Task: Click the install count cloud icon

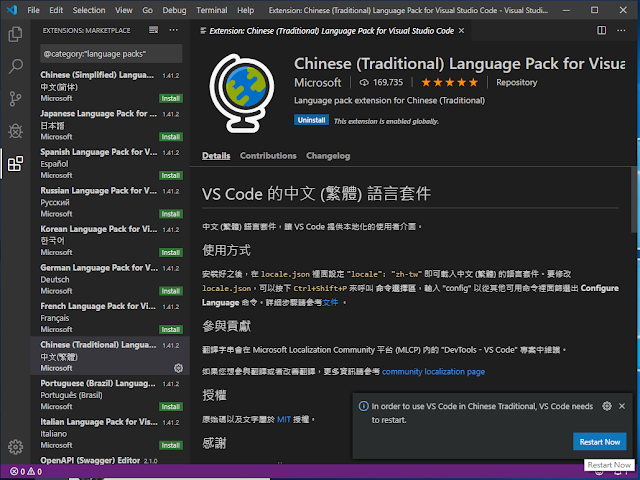Action: 364,82
